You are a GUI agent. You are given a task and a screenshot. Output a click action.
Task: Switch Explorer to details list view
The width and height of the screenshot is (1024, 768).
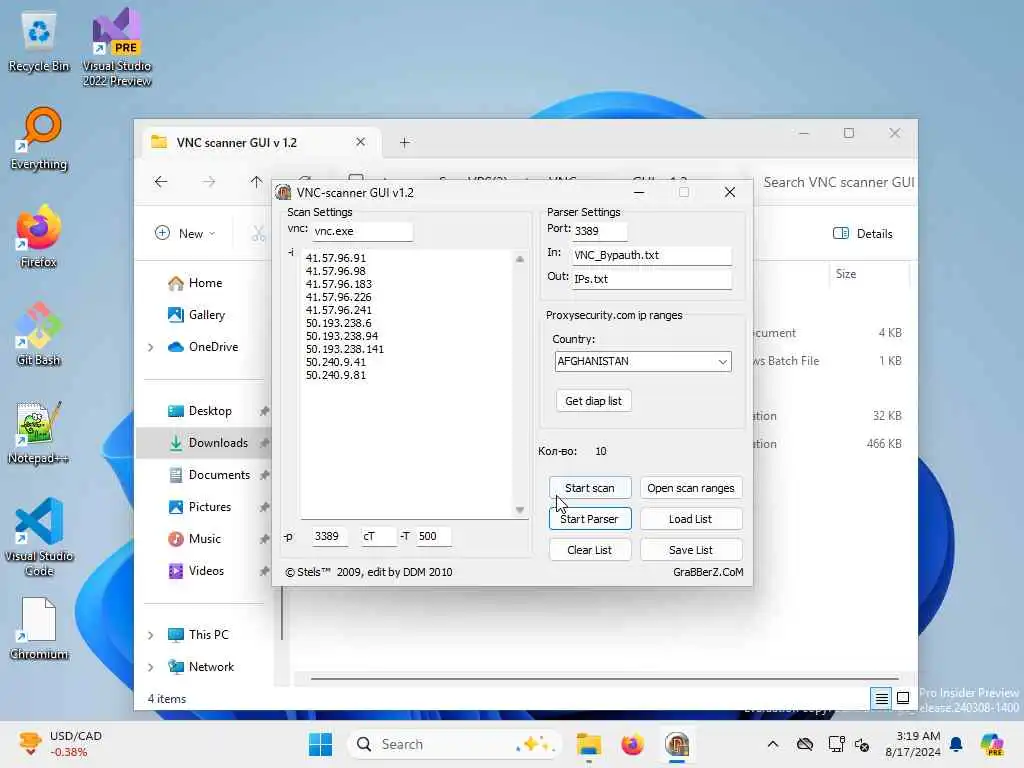pyautogui.click(x=881, y=699)
